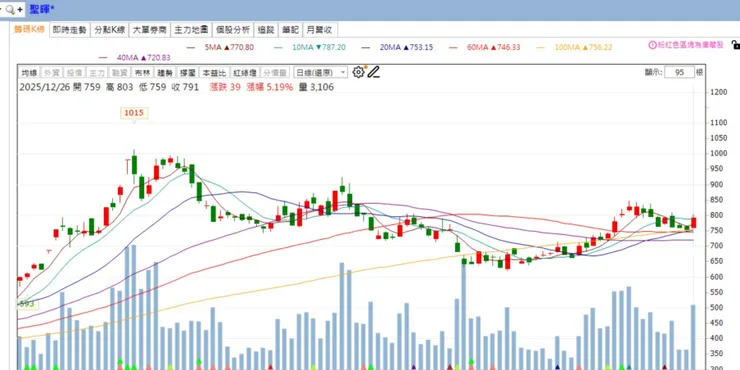Click the latest red candlestick near 800
Image resolution: width=740 pixels, height=370 pixels.
pyautogui.click(x=693, y=222)
